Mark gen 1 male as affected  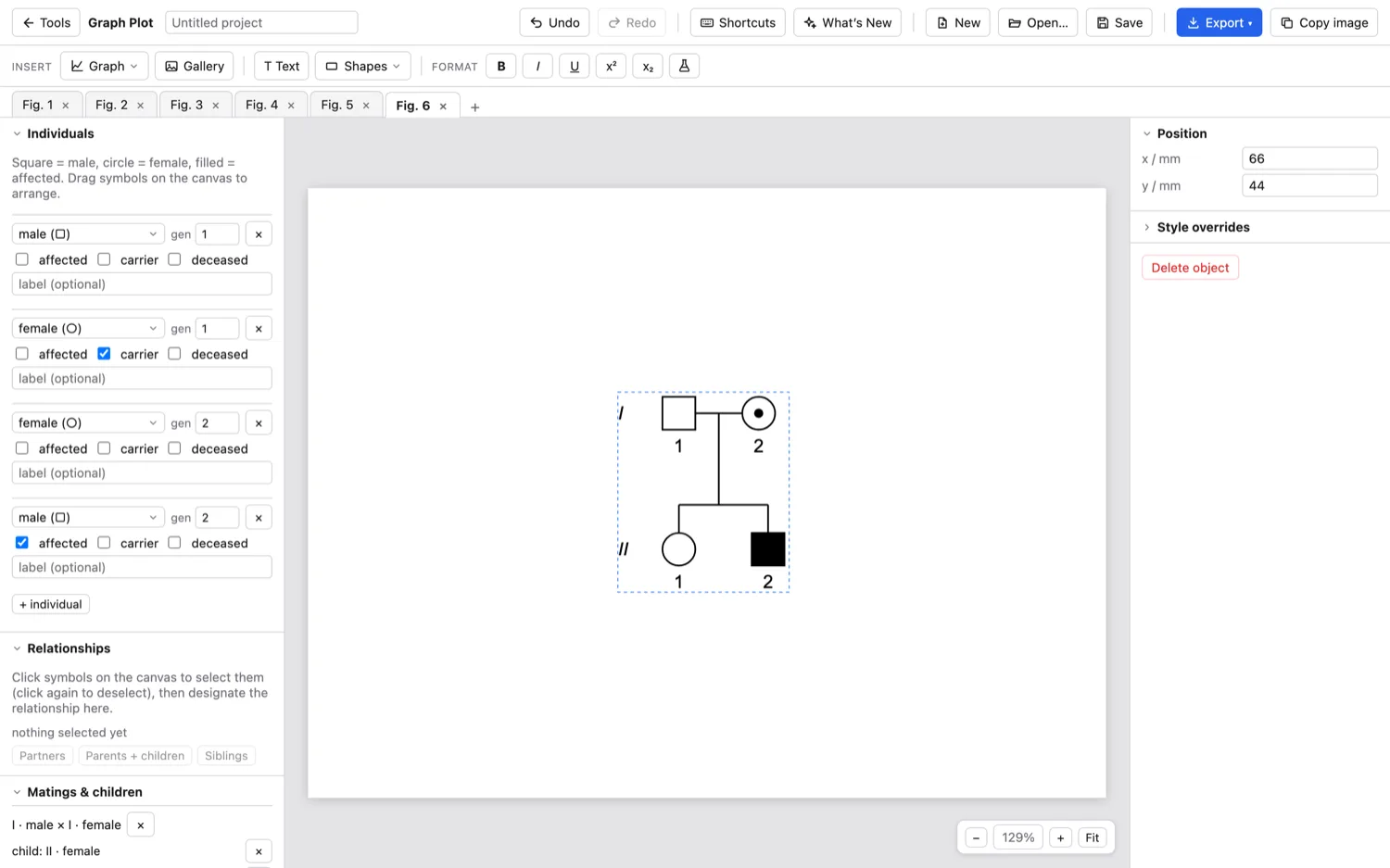click(22, 259)
